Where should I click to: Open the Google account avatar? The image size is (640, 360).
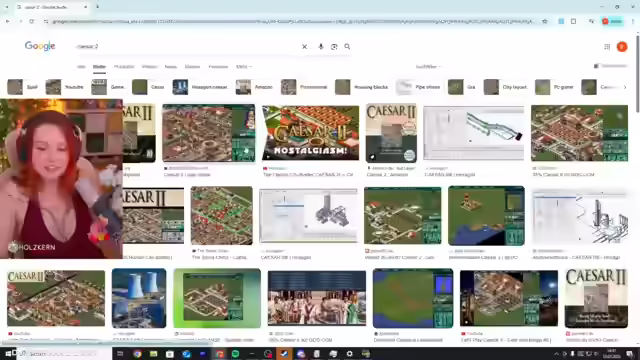(x=622, y=47)
